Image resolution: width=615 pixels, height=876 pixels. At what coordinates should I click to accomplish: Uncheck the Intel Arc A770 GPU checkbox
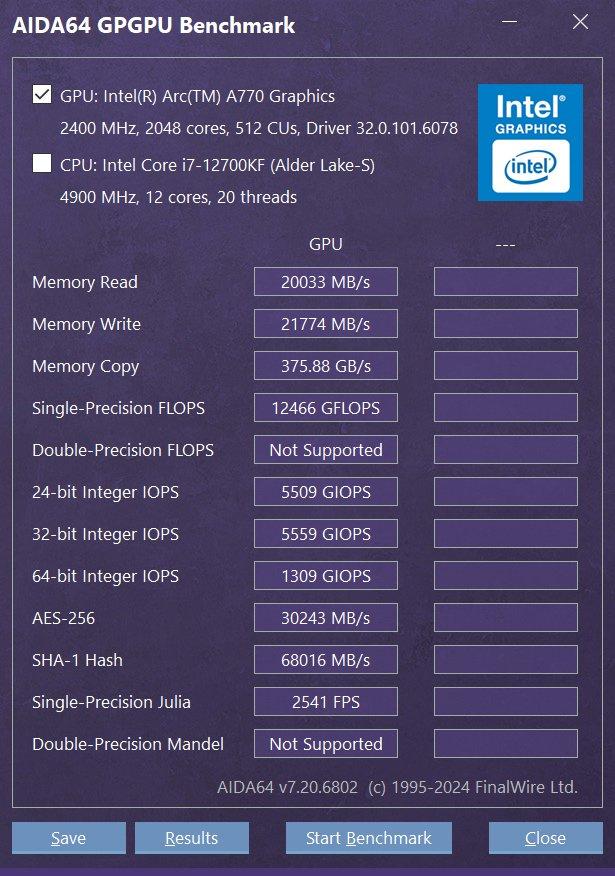tap(42, 94)
